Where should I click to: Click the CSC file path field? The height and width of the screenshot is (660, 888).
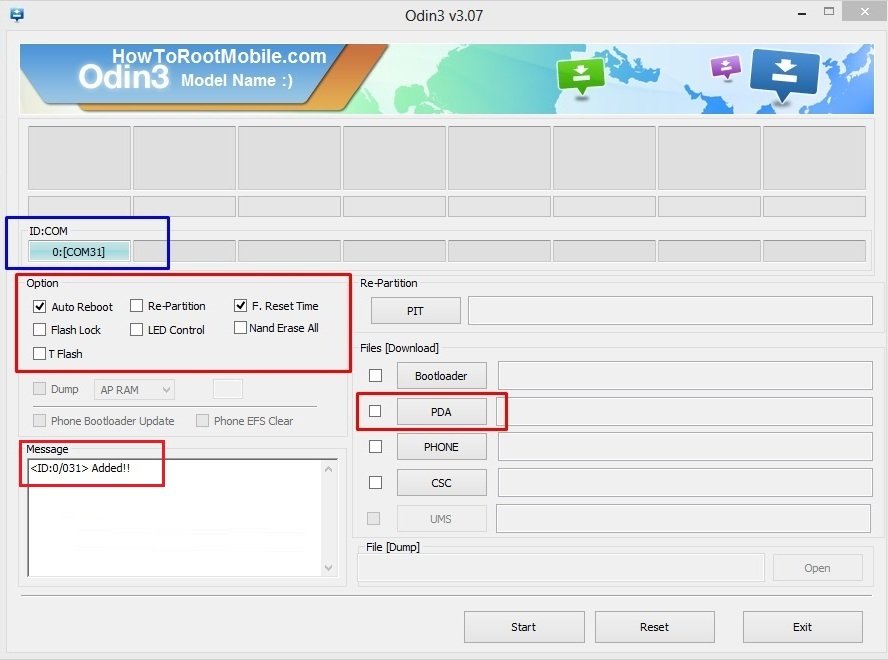(x=685, y=483)
